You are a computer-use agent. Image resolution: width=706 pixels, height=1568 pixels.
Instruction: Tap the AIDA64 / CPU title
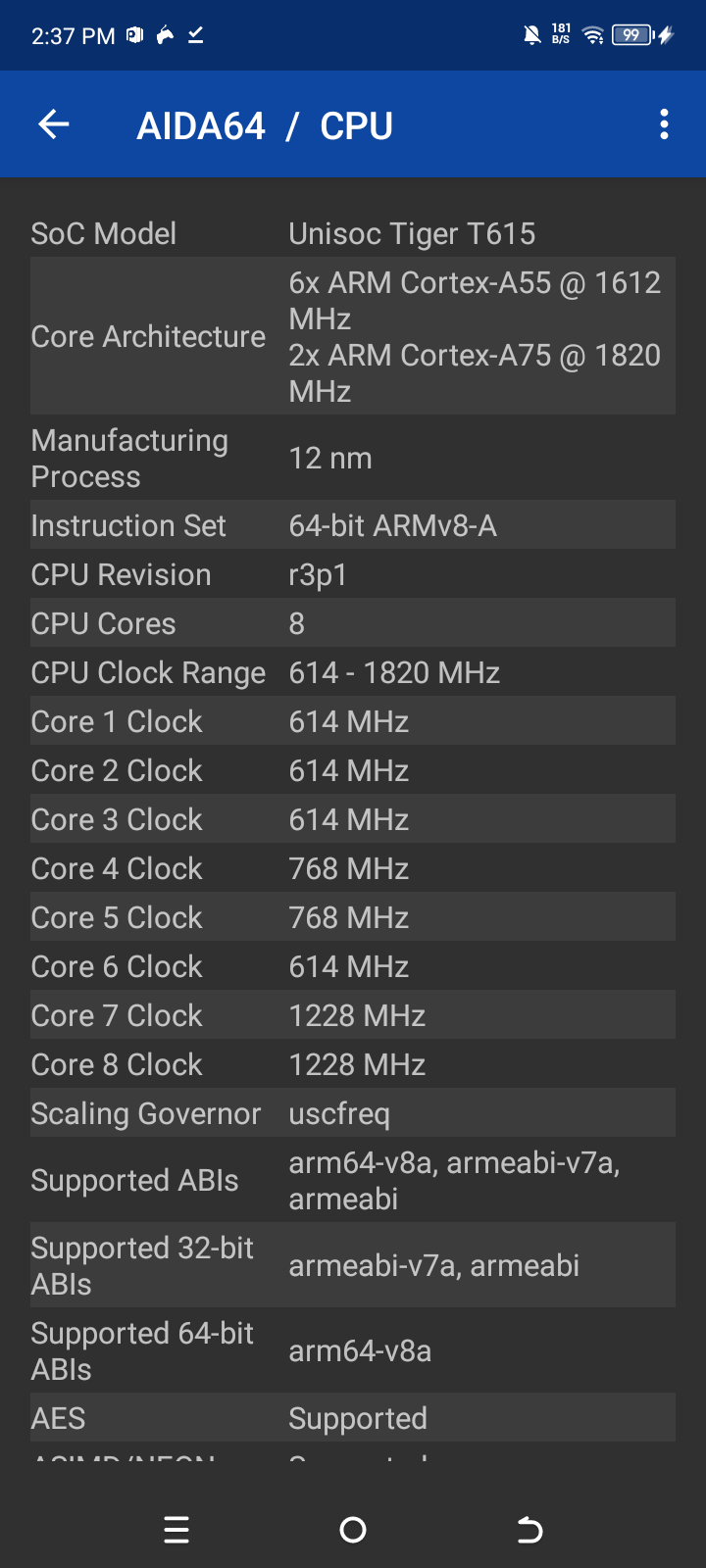click(265, 125)
